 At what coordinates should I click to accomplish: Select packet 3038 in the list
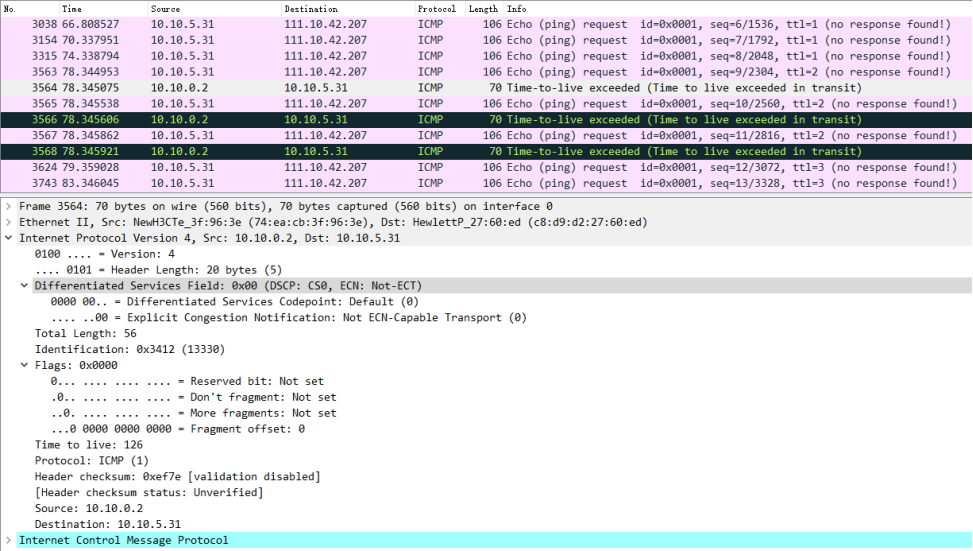click(486, 24)
